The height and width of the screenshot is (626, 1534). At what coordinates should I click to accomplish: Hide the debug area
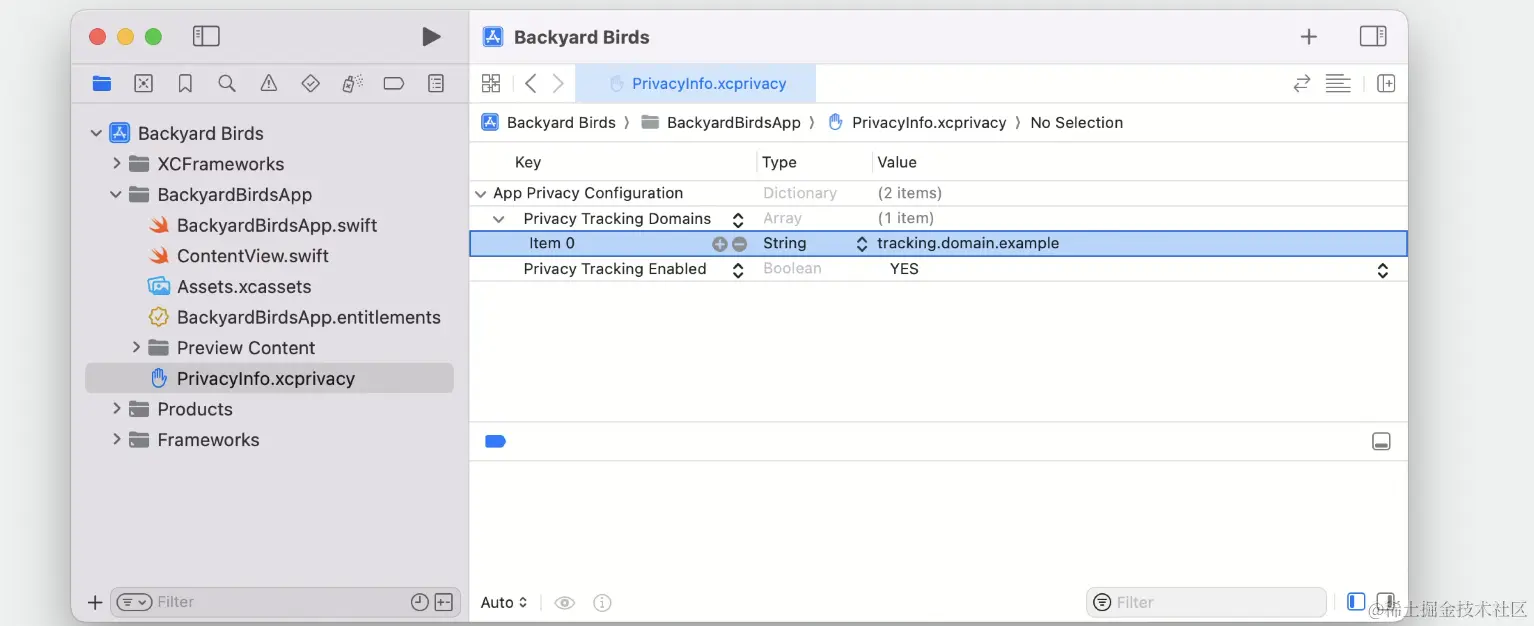tap(1381, 441)
